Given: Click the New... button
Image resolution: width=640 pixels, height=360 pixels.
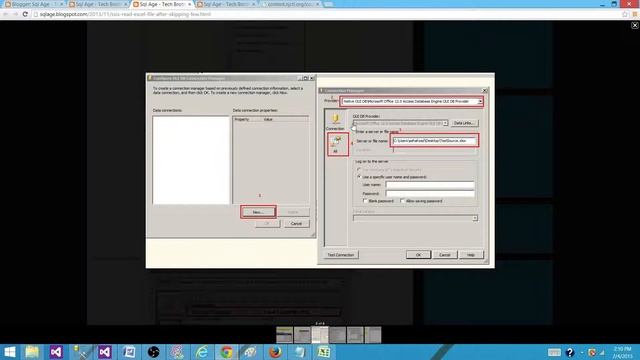Looking at the screenshot, I should [258, 212].
